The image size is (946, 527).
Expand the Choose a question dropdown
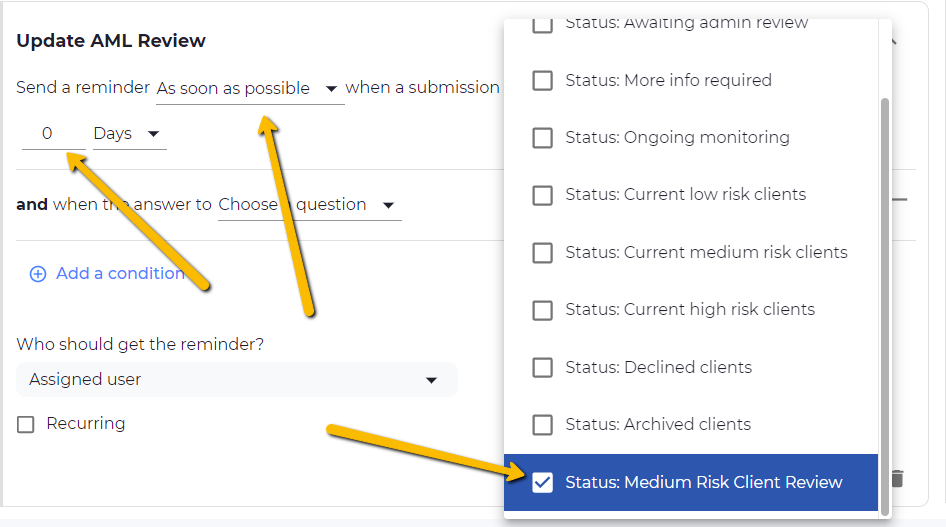(308, 205)
